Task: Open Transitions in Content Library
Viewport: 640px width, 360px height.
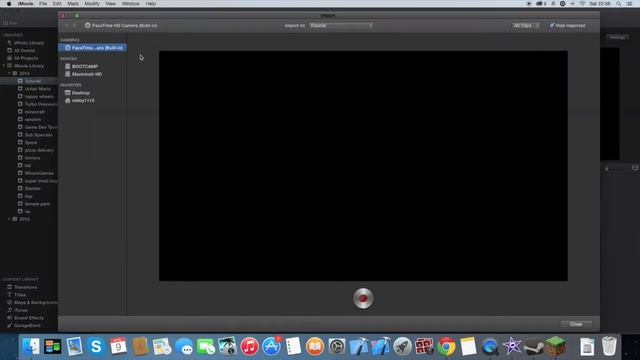Action: point(25,287)
